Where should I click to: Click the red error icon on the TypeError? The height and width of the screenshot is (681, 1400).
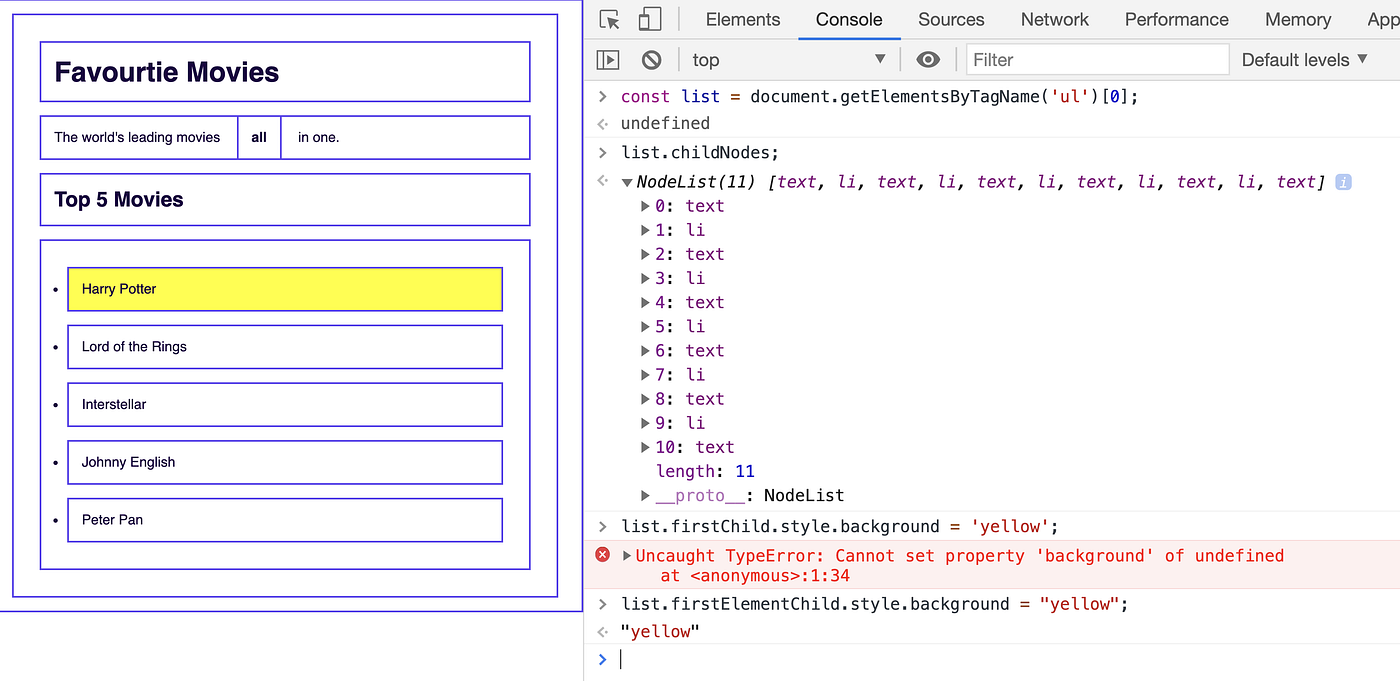coord(603,555)
